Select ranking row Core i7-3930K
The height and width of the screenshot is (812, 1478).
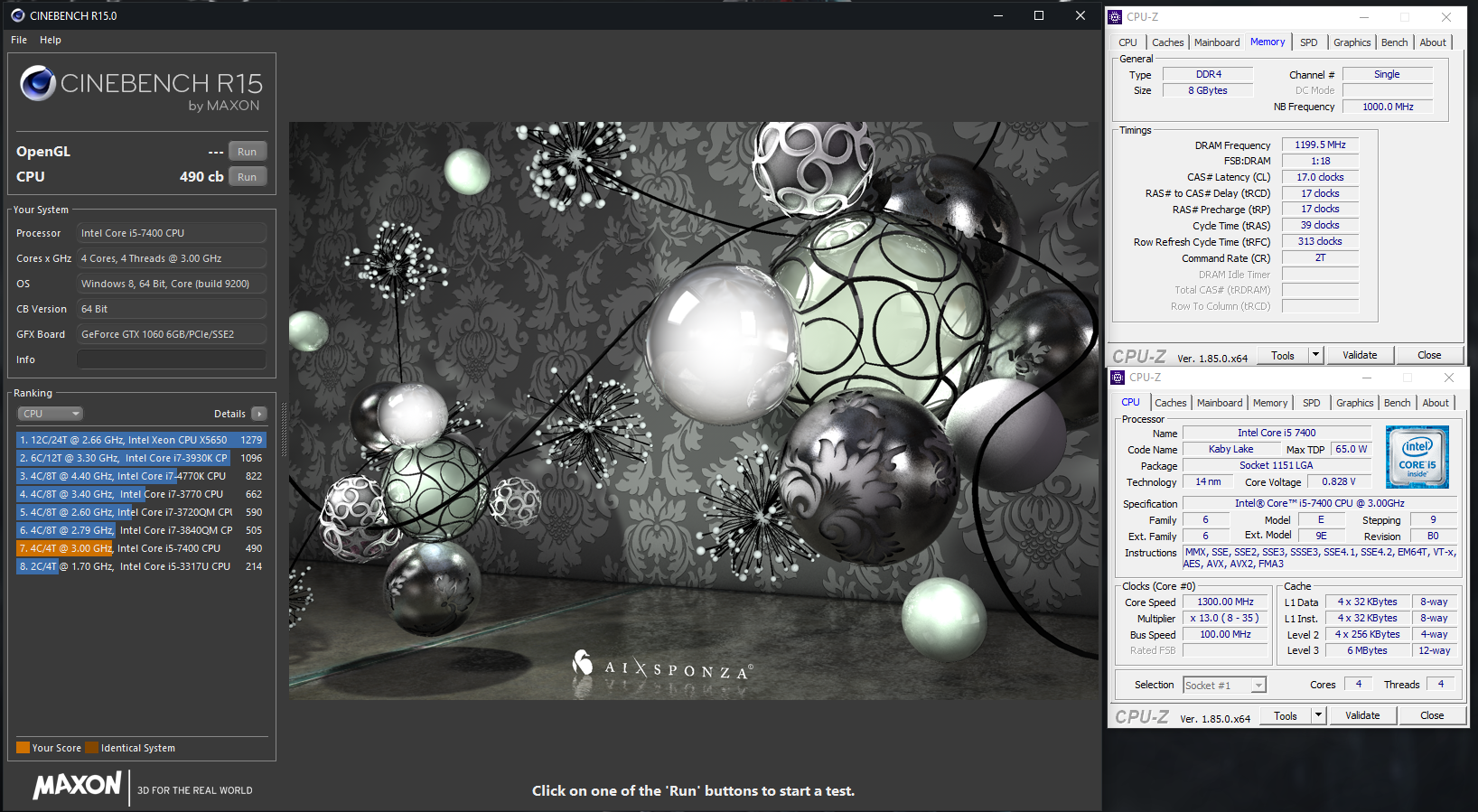tap(141, 458)
